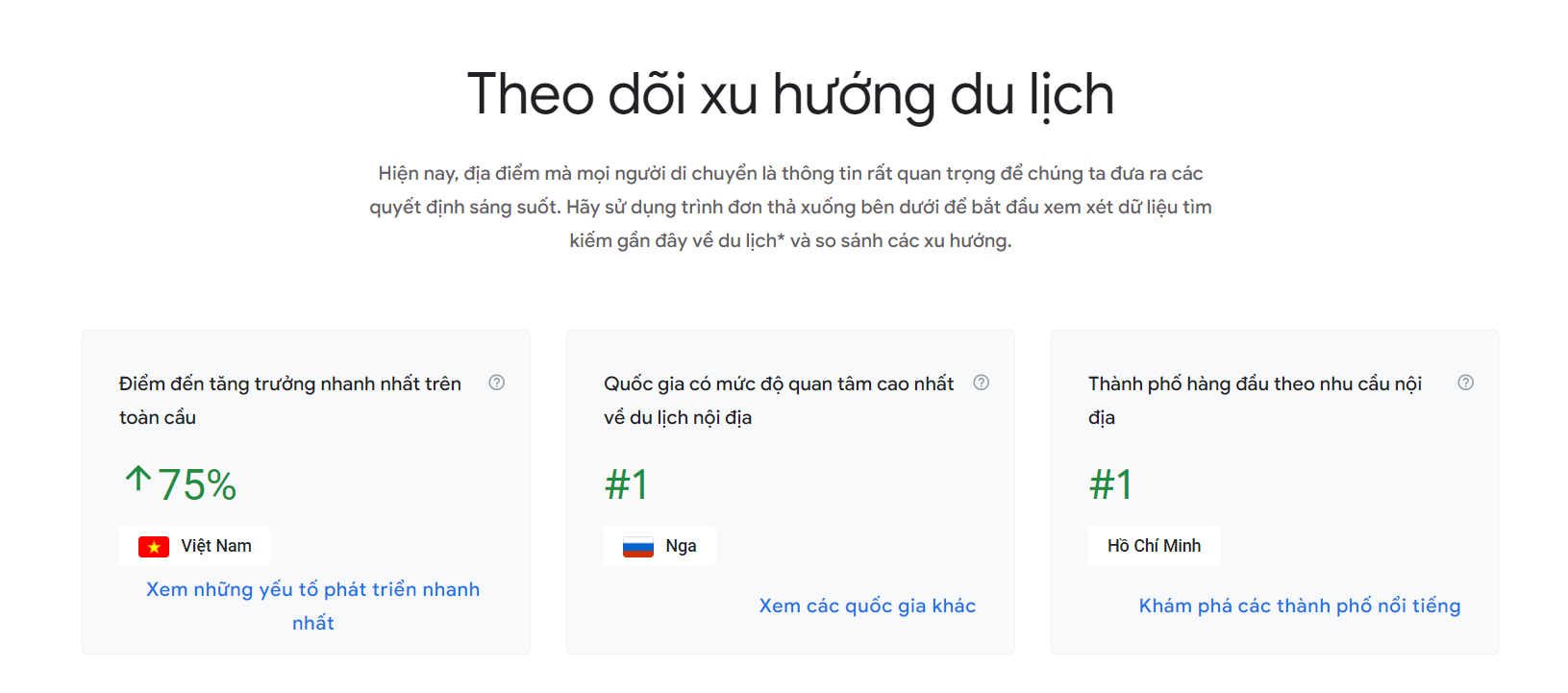
Task: Click the 75% growth figure
Action: (x=197, y=485)
